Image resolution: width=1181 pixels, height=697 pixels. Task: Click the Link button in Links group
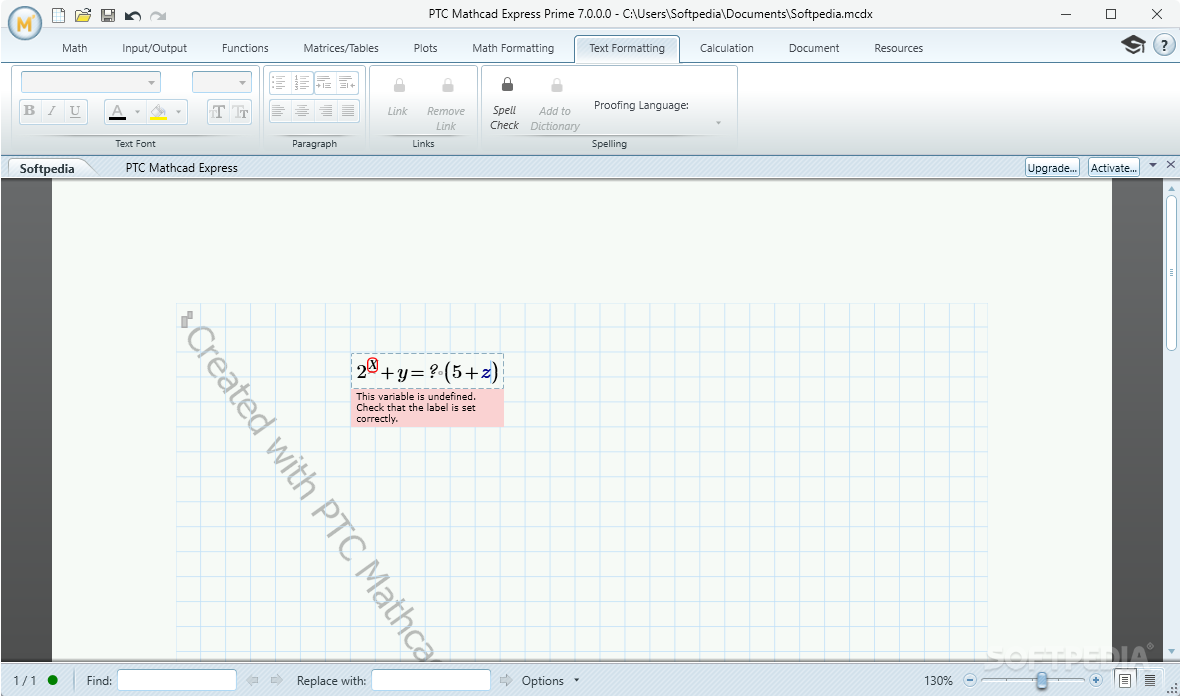click(x=398, y=98)
